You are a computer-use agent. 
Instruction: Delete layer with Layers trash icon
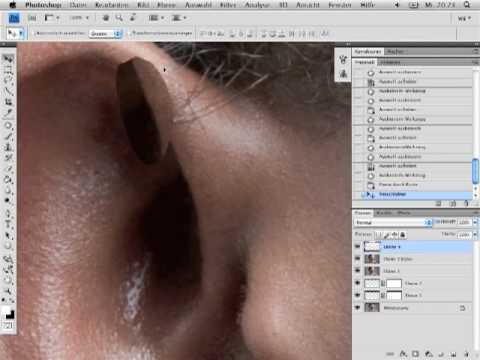pyautogui.click(x=466, y=354)
